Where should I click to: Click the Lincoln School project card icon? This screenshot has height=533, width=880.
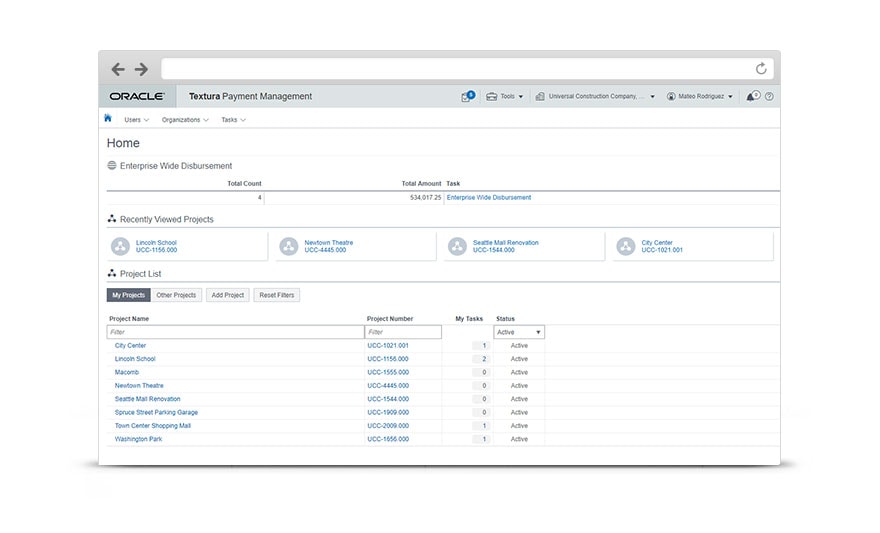[120, 246]
